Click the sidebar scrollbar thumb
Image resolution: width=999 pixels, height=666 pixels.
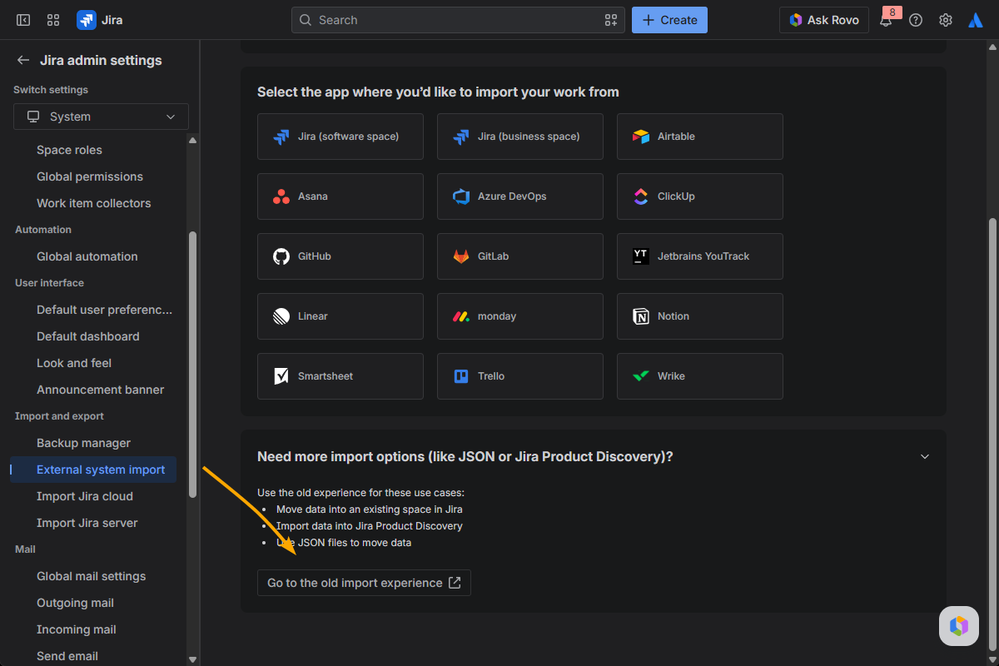(x=192, y=365)
